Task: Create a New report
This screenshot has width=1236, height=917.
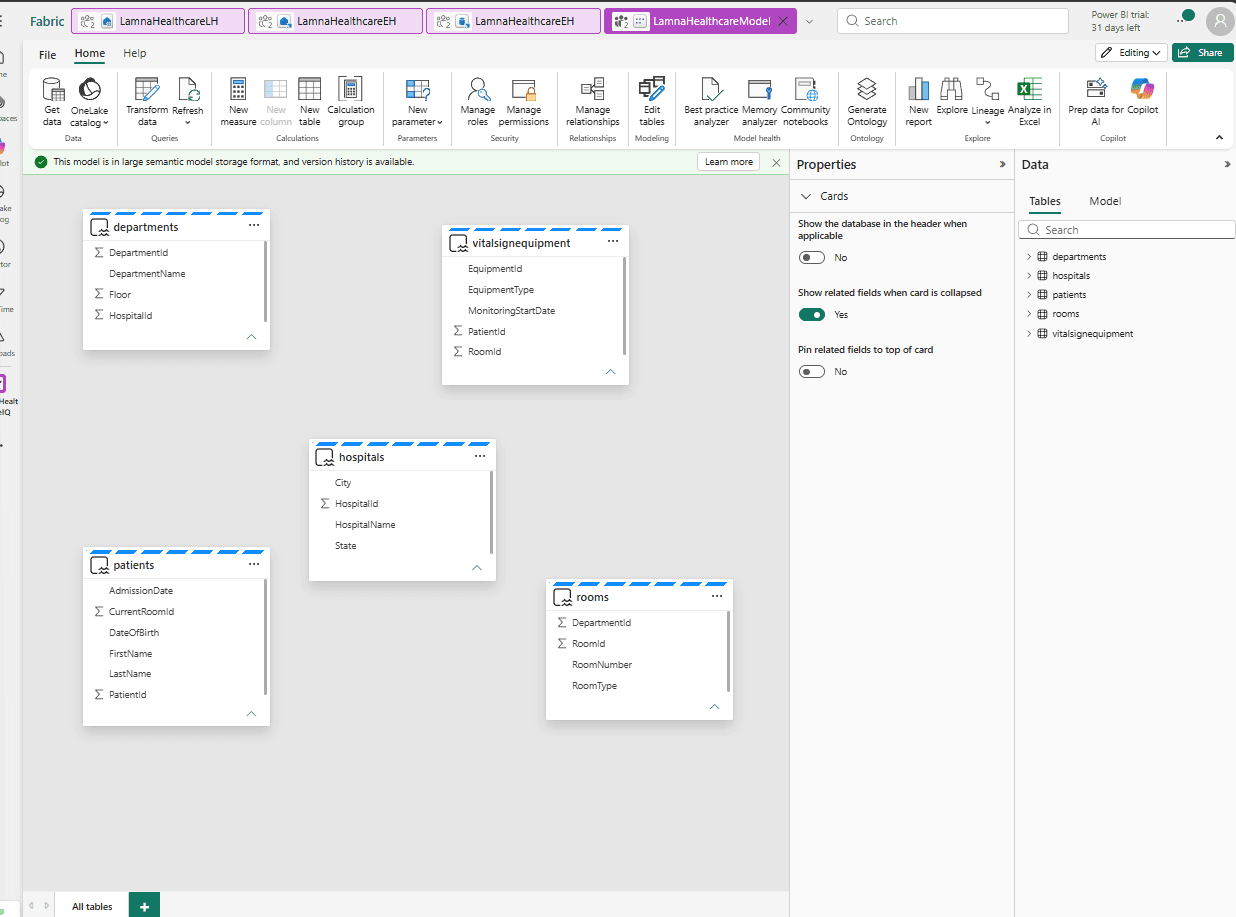Action: tap(919, 102)
